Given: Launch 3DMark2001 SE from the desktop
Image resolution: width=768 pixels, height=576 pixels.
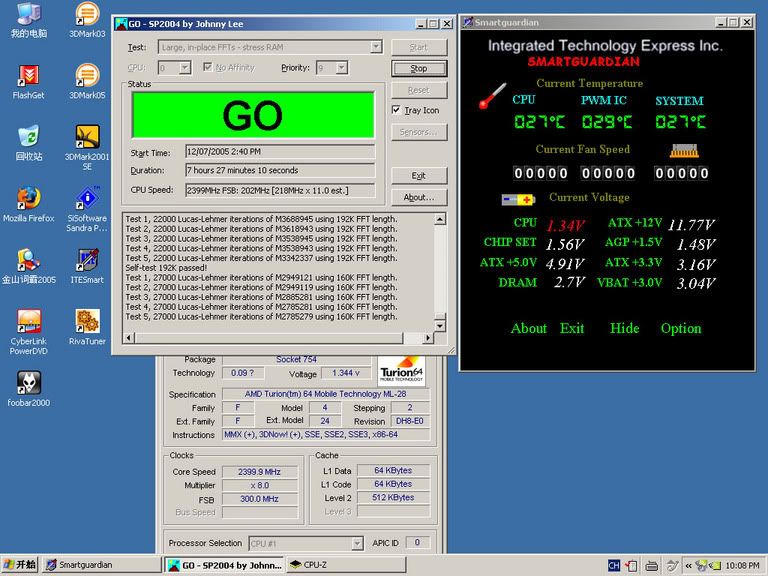Looking at the screenshot, I should 87,147.
